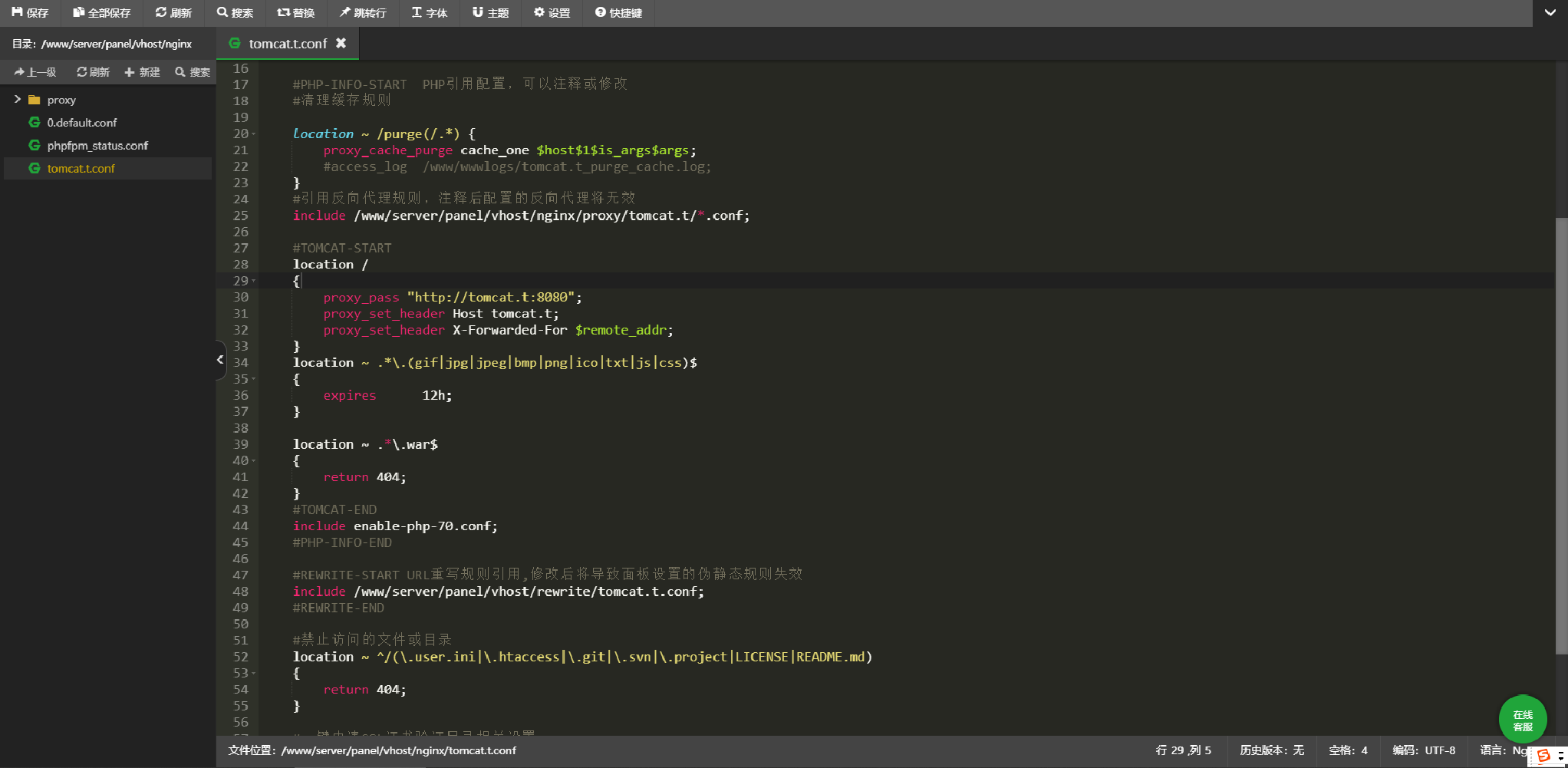Fold code block at line 29

[254, 281]
